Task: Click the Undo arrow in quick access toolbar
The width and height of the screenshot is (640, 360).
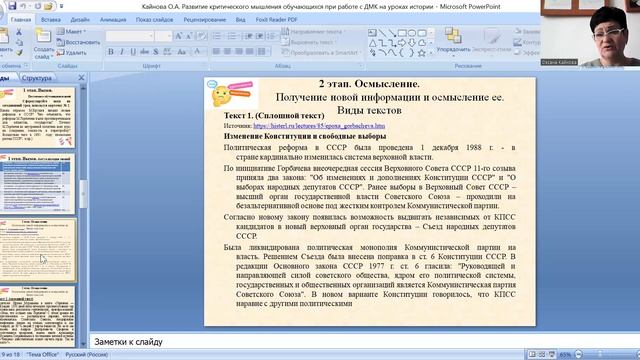Action: [23, 6]
